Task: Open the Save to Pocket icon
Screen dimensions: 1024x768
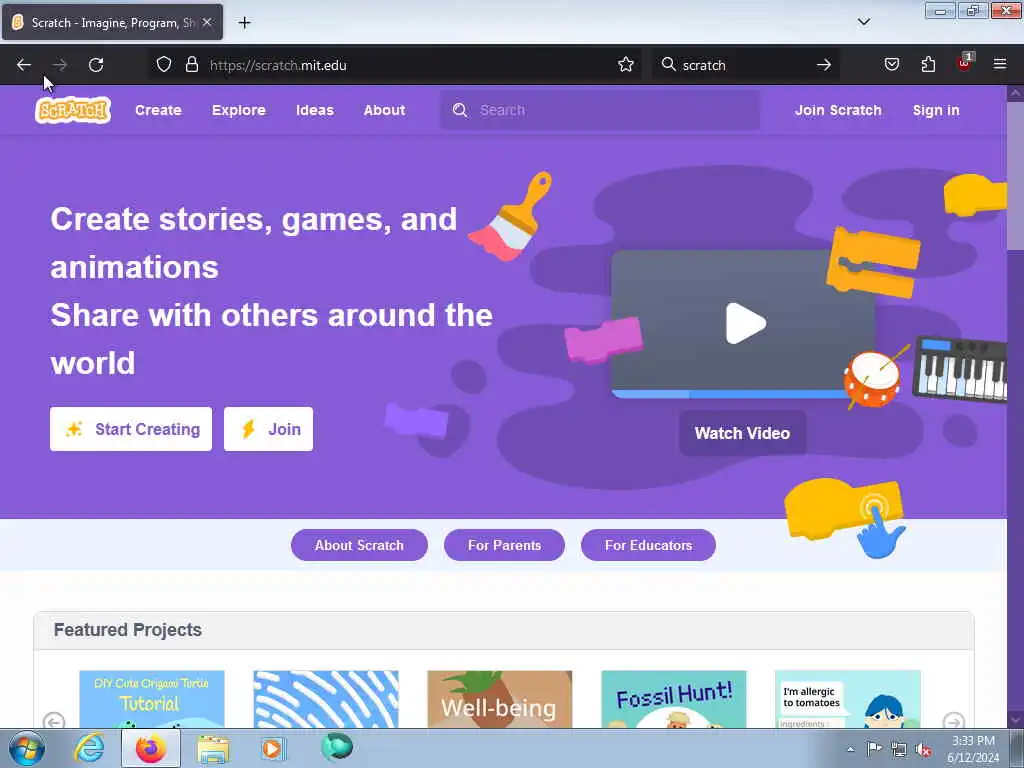Action: coord(891,64)
